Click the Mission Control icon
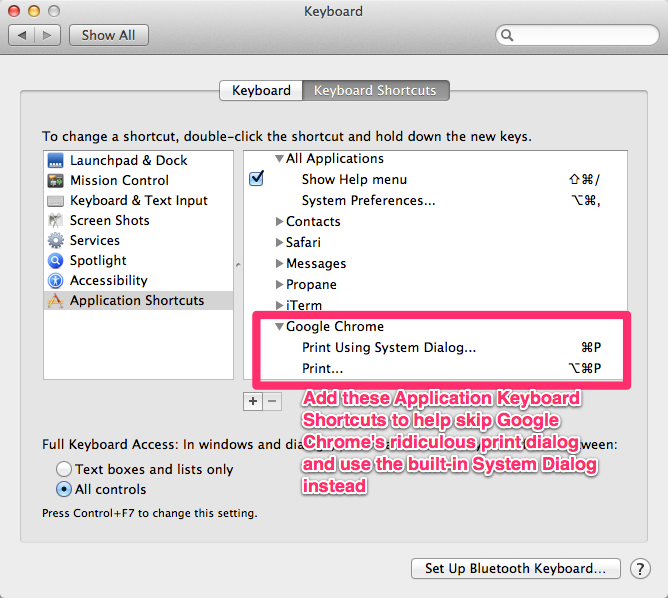 55,181
